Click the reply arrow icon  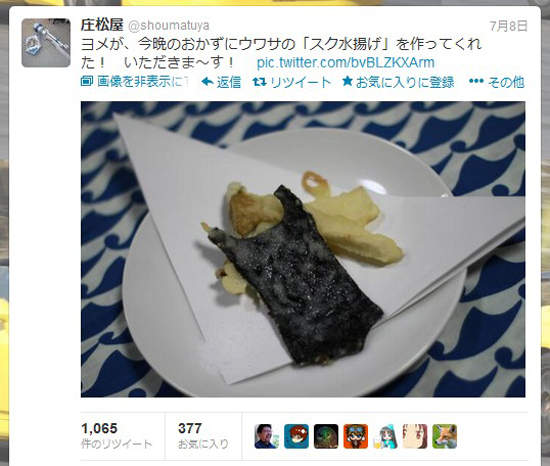pyautogui.click(x=208, y=82)
